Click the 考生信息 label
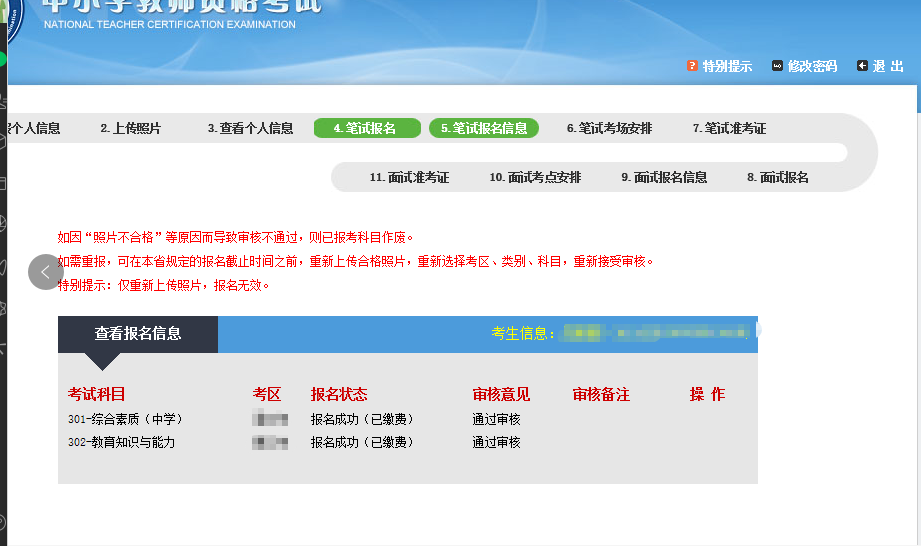This screenshot has width=921, height=546. point(523,333)
